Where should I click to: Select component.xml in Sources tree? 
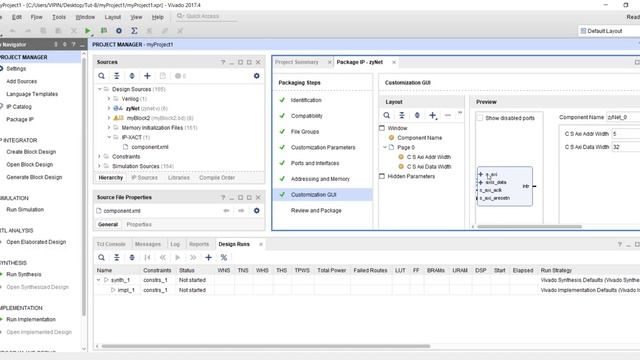coord(150,147)
